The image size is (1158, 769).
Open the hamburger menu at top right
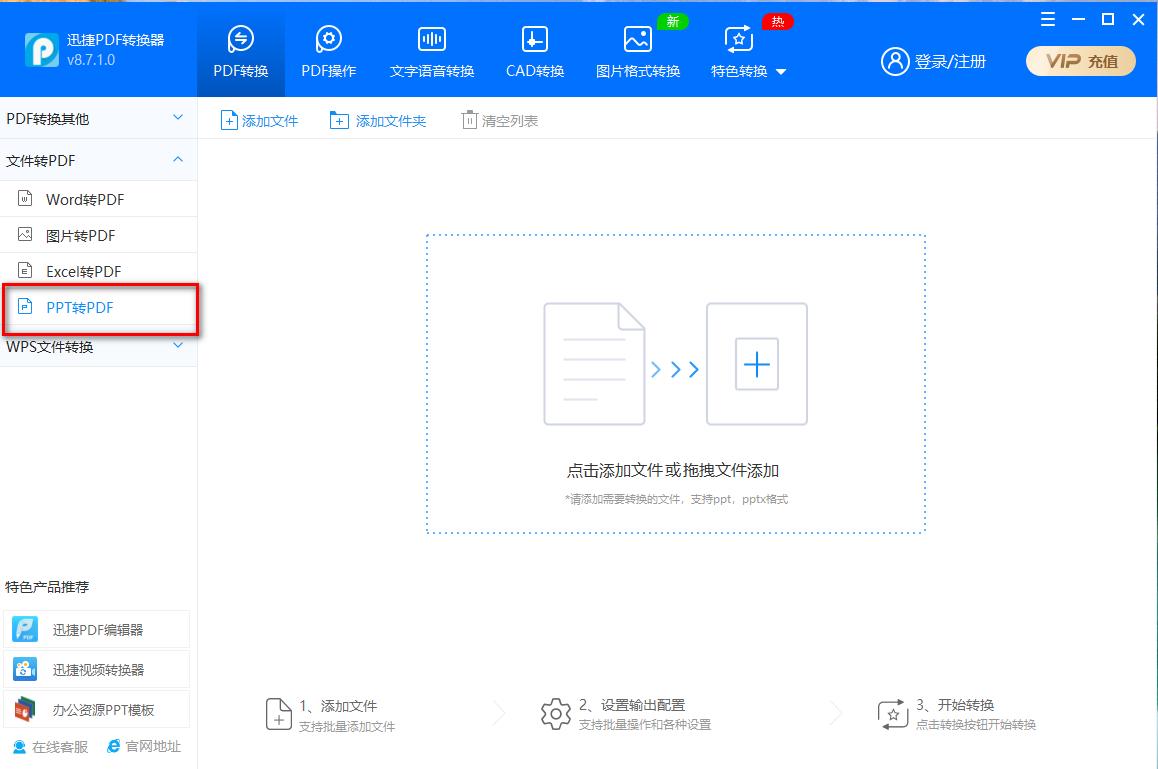[1047, 19]
